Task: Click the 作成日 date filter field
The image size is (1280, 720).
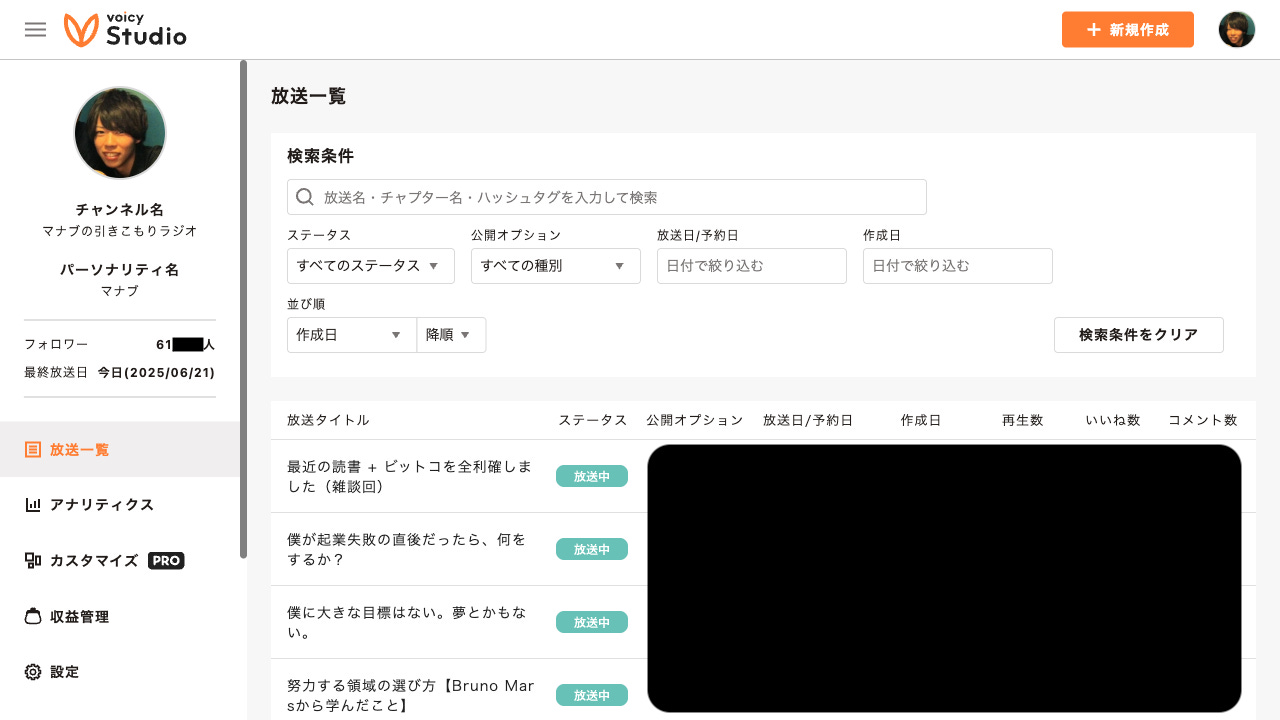Action: tap(958, 266)
